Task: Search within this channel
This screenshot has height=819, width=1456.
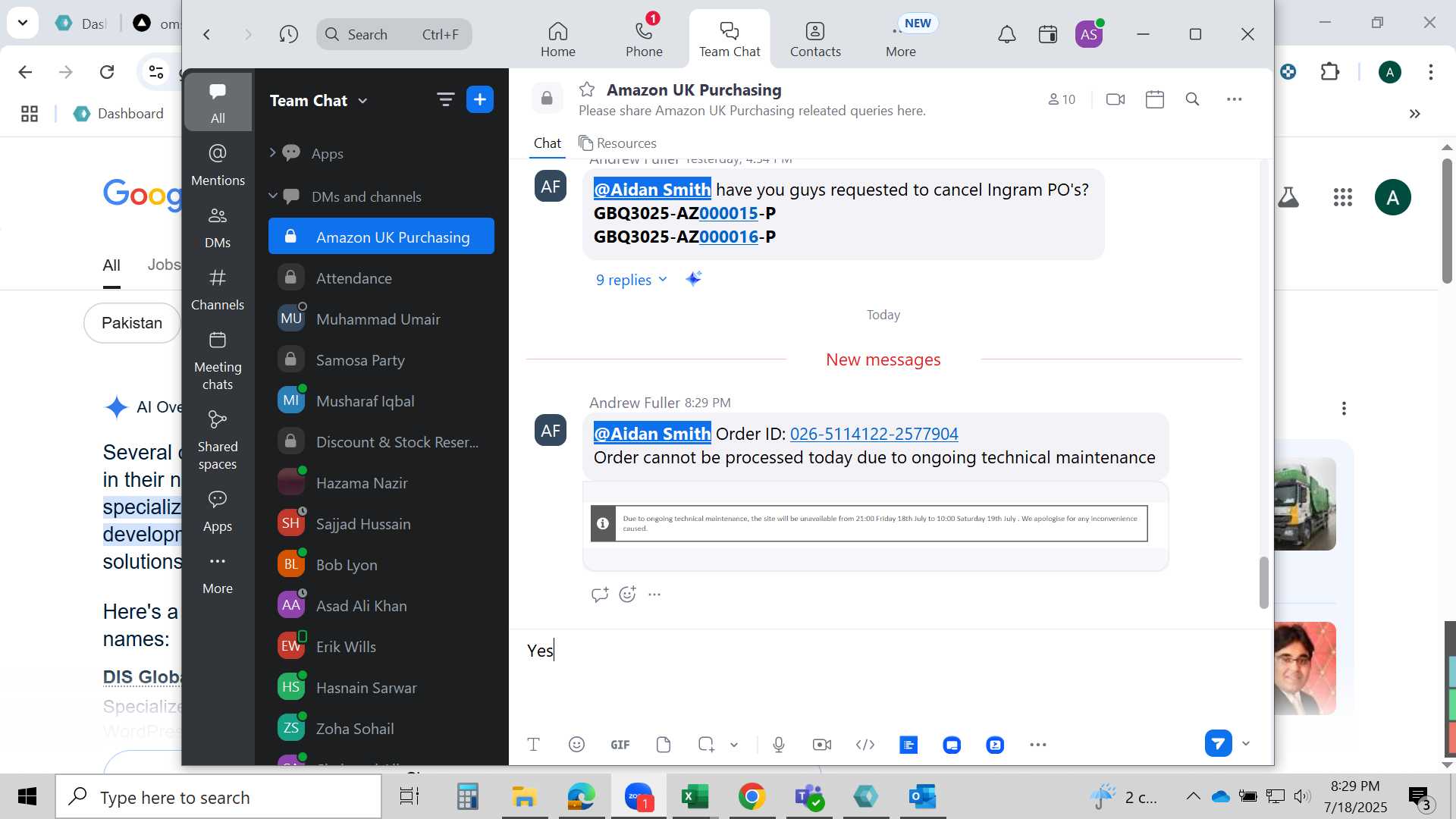Action: (1192, 99)
